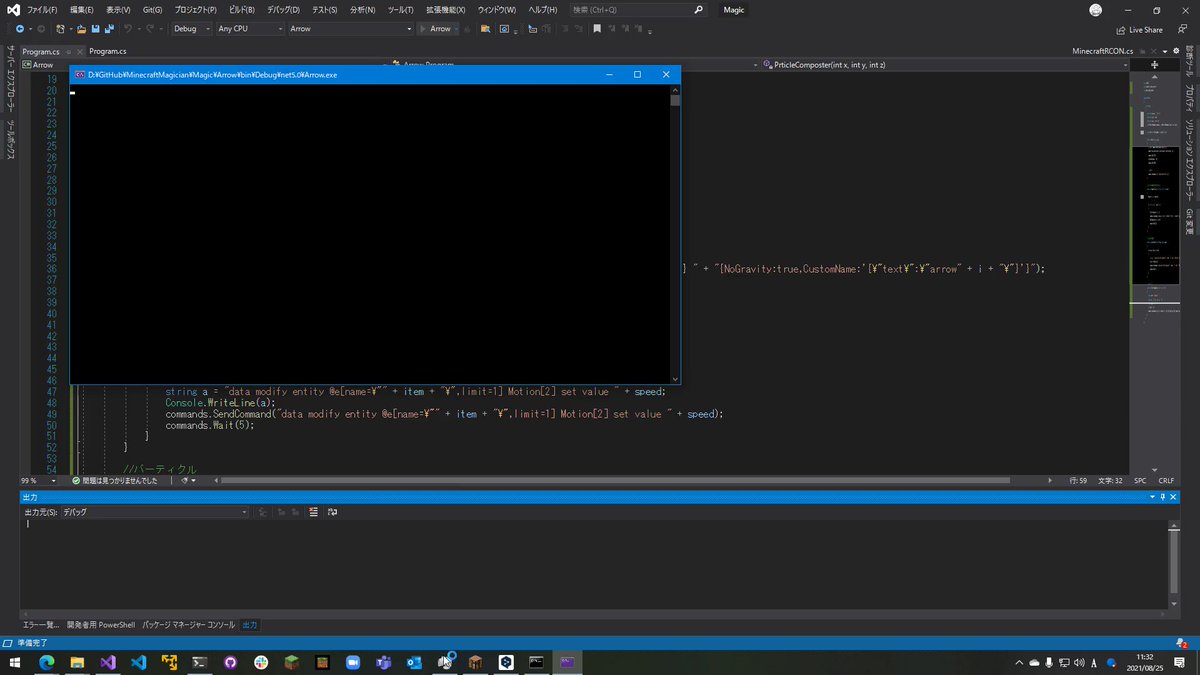This screenshot has height=675, width=1200.
Task: Click the no issues found status indicator
Action: [115, 480]
